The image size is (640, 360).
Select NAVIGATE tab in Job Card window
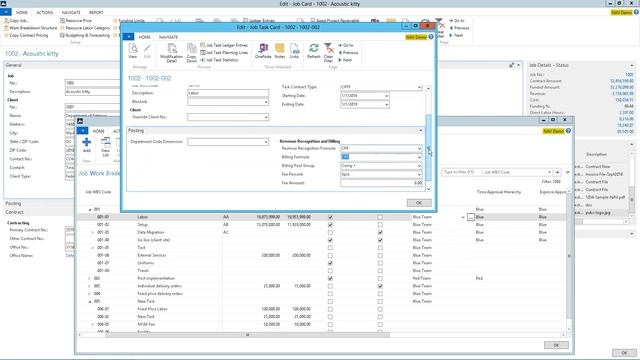click(71, 12)
